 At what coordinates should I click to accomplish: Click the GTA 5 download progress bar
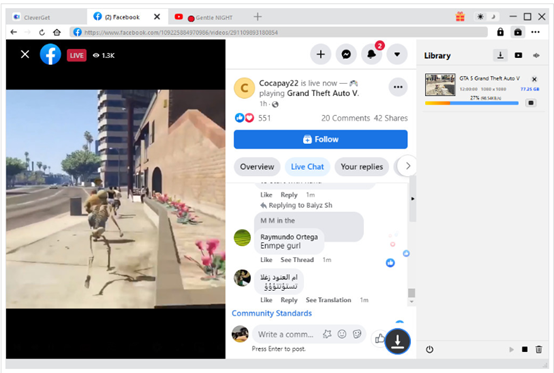coord(471,103)
